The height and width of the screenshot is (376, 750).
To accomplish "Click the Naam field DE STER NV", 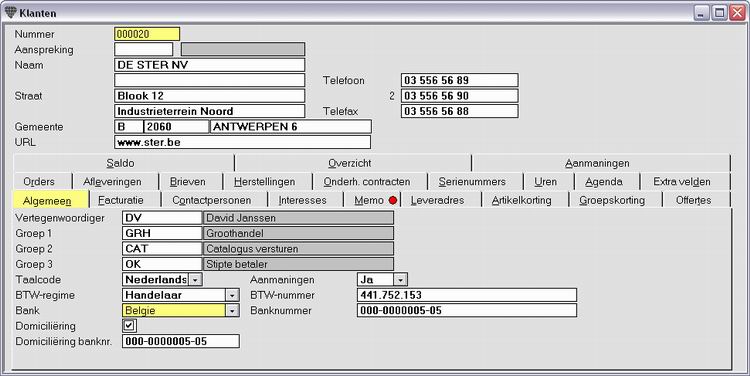I will [210, 65].
